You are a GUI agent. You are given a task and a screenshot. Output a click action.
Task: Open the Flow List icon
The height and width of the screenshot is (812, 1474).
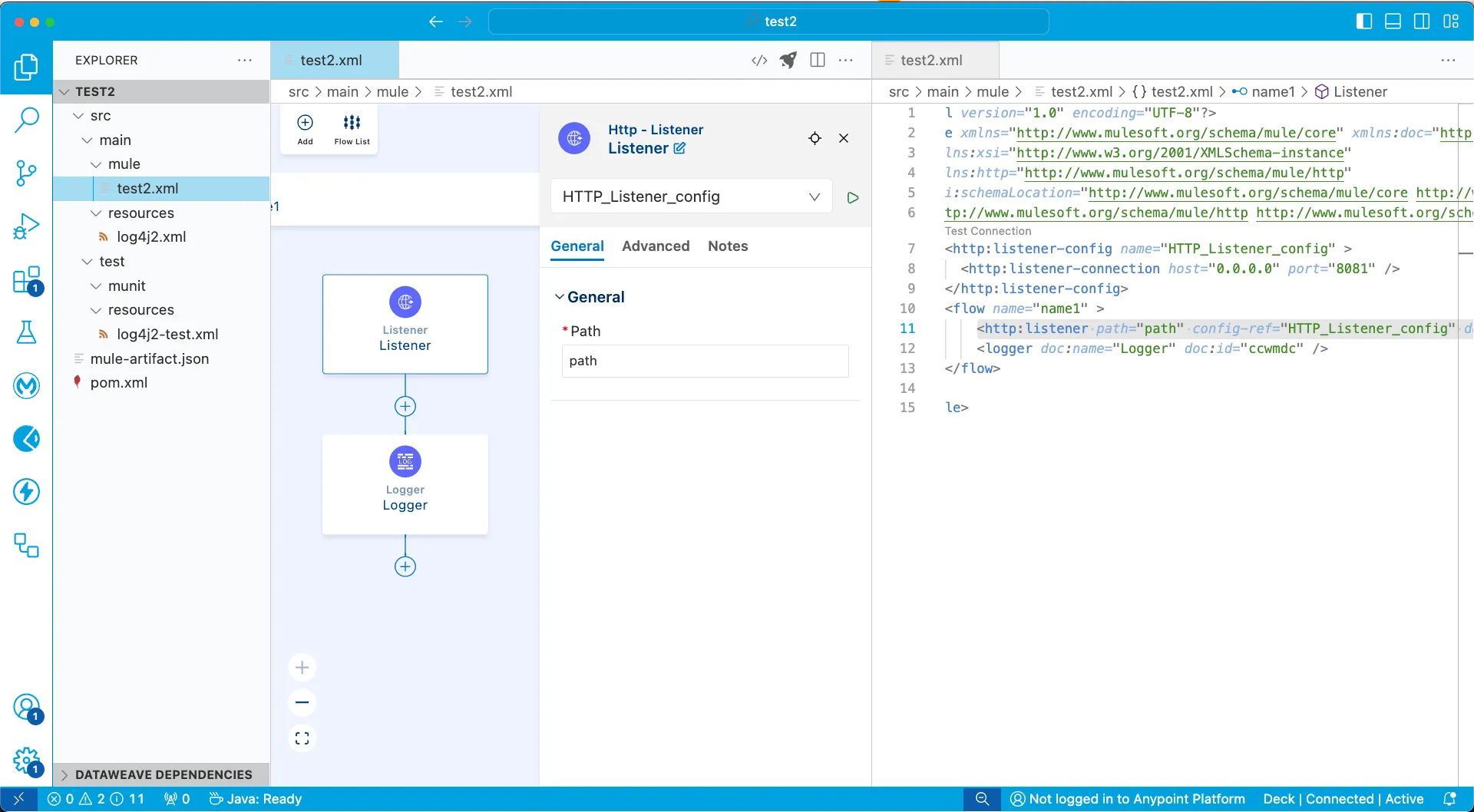point(352,129)
